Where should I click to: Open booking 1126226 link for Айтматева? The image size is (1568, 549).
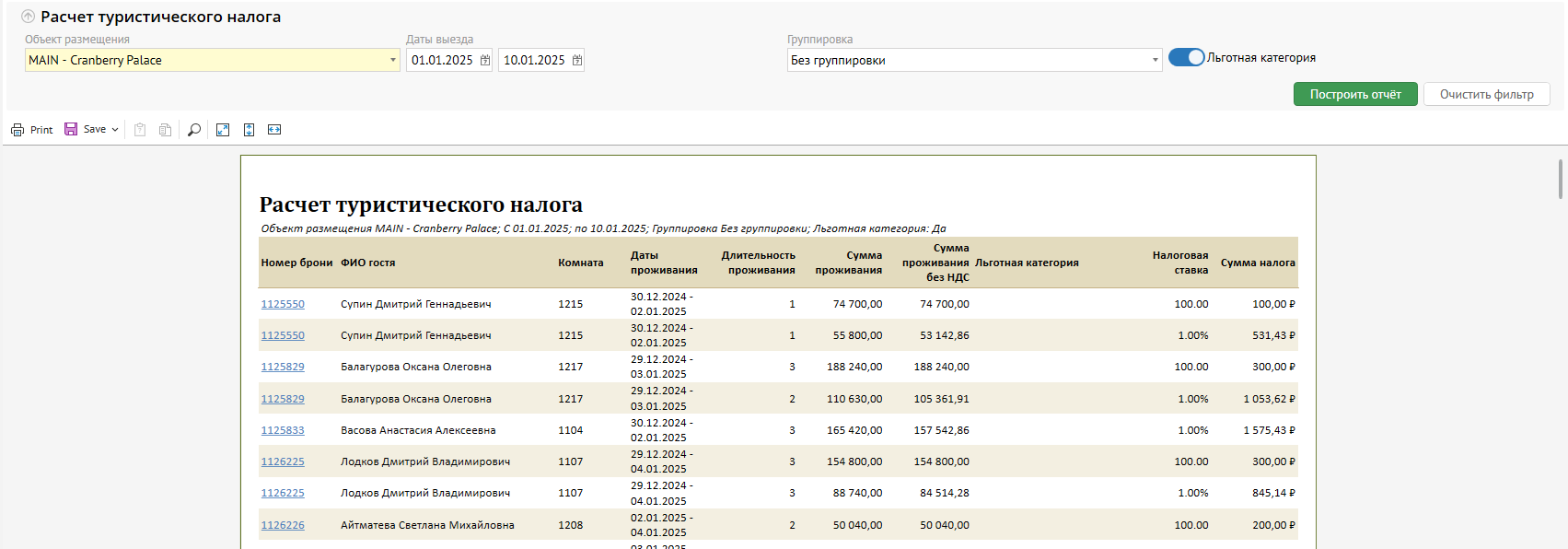pos(283,525)
